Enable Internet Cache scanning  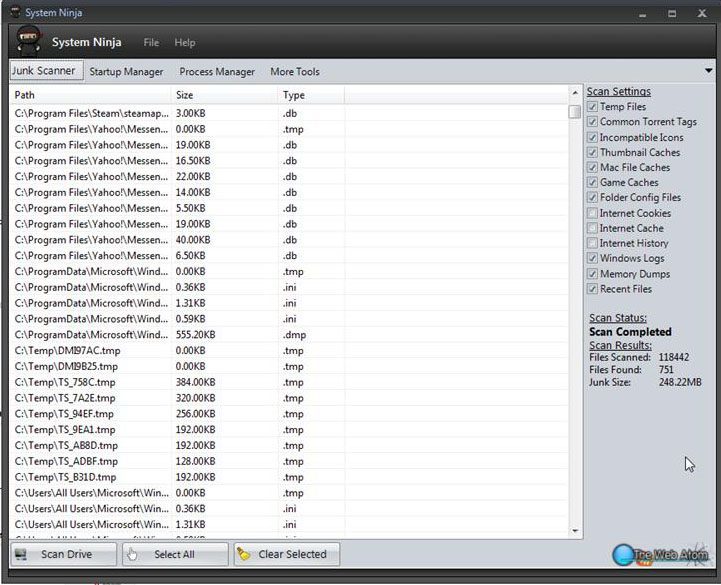pos(592,228)
